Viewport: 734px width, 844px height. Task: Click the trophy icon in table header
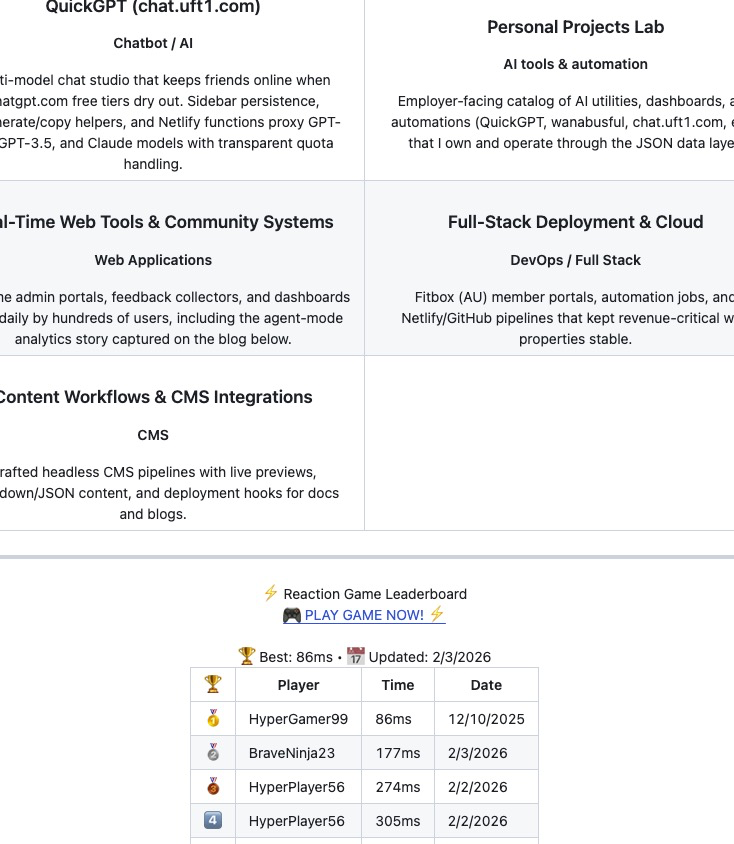point(213,685)
